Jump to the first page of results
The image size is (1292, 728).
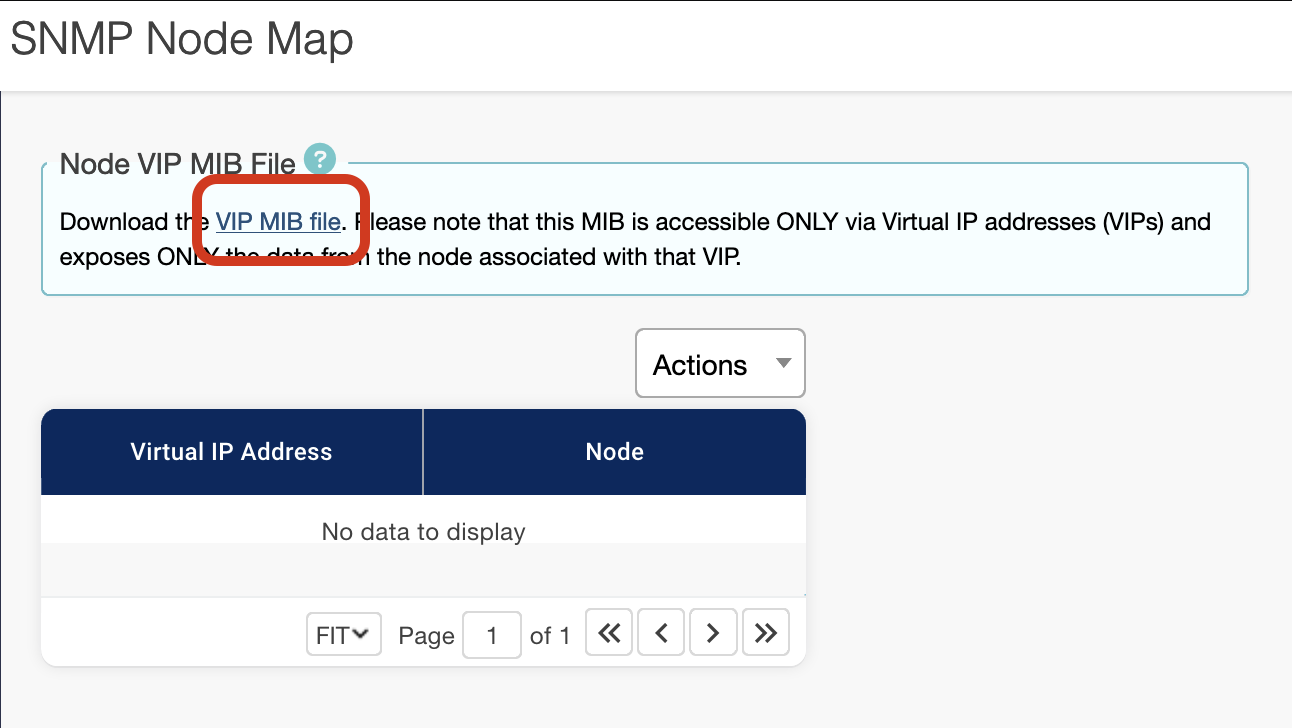[608, 633]
